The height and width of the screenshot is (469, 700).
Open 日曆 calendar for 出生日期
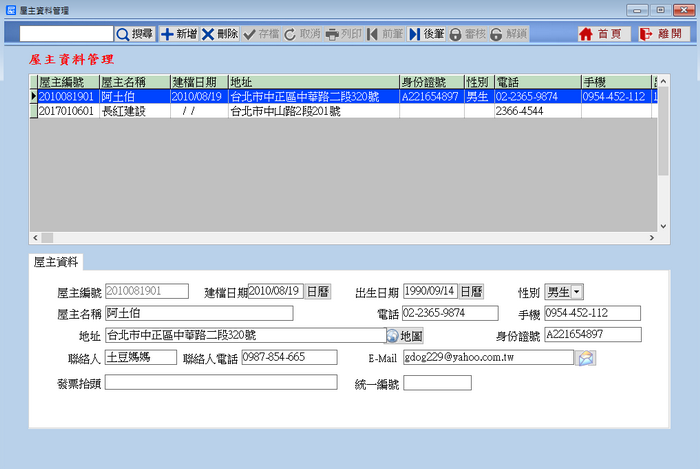(471, 292)
